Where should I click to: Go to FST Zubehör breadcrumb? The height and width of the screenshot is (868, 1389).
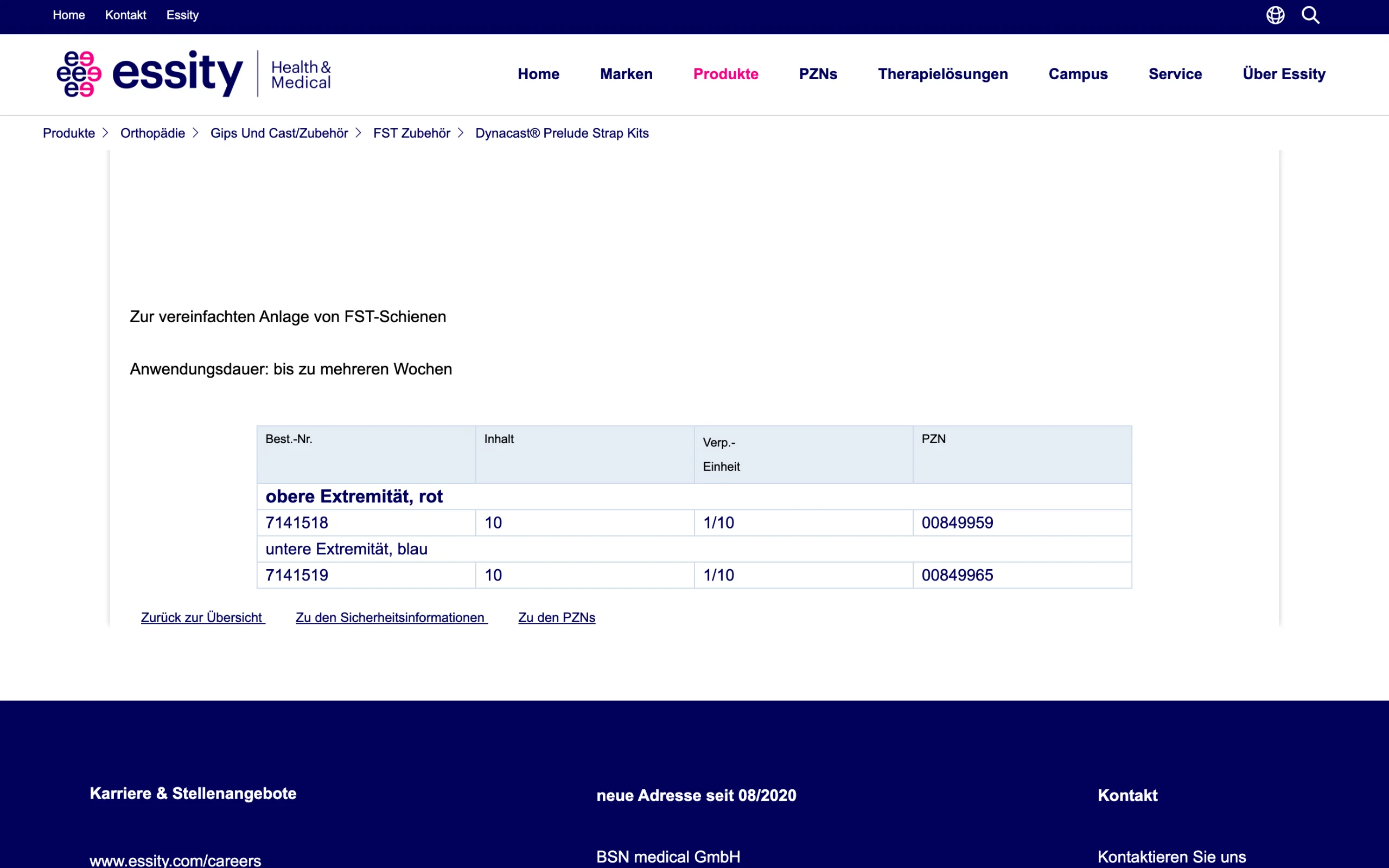click(411, 133)
